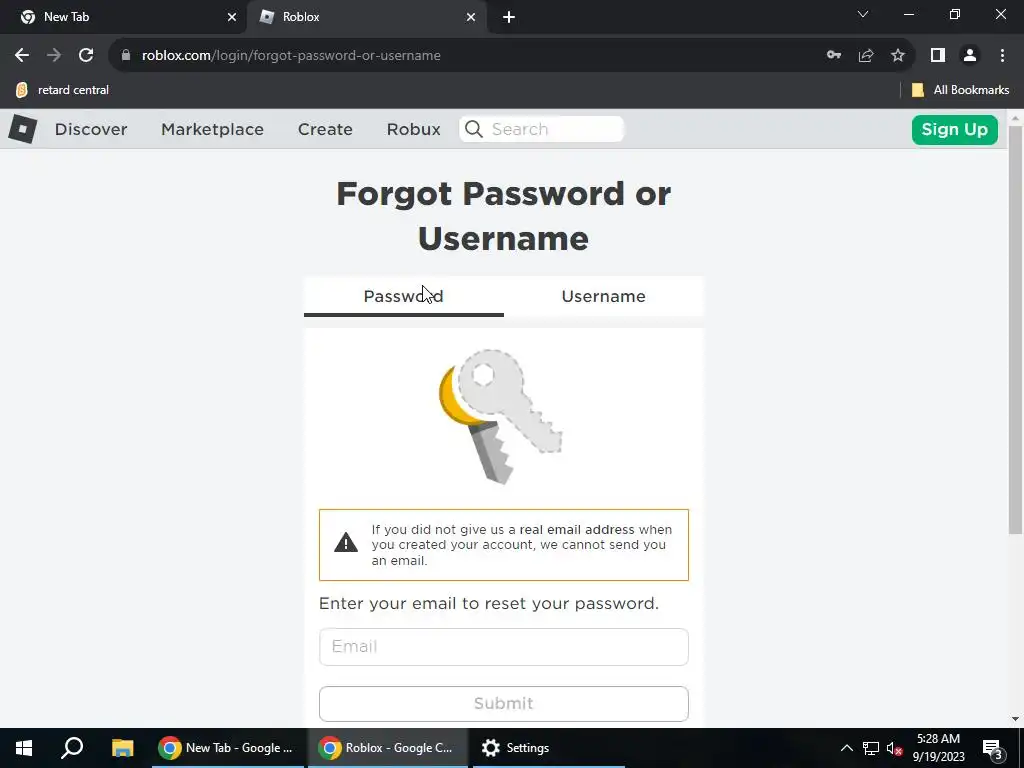
Task: Open the Robux page
Action: [413, 129]
